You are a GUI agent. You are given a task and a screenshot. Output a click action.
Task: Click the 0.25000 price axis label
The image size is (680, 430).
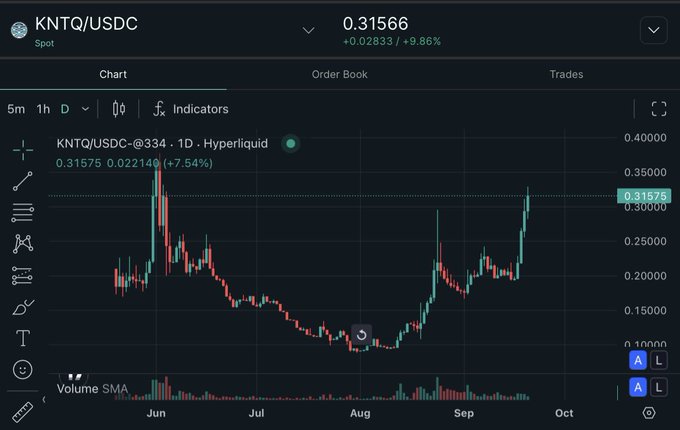645,241
